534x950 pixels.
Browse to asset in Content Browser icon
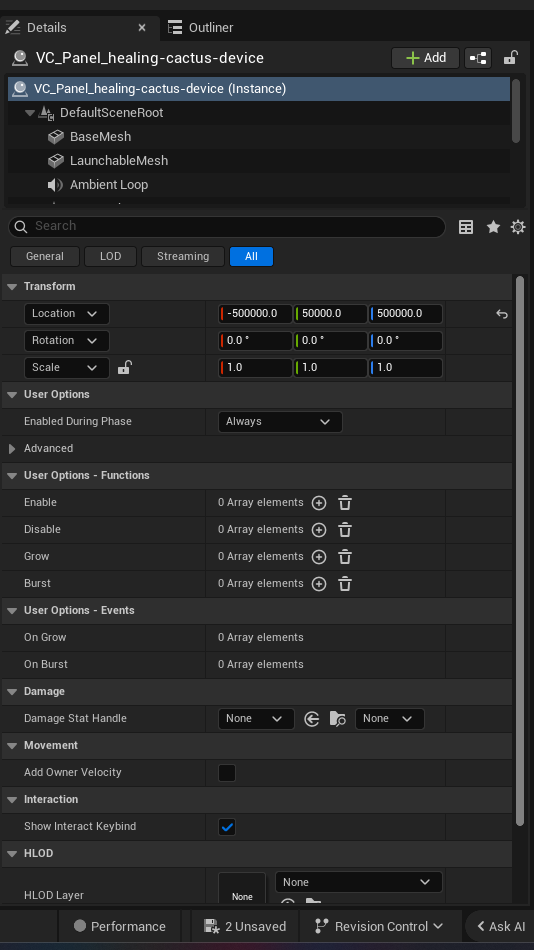[x=338, y=719]
